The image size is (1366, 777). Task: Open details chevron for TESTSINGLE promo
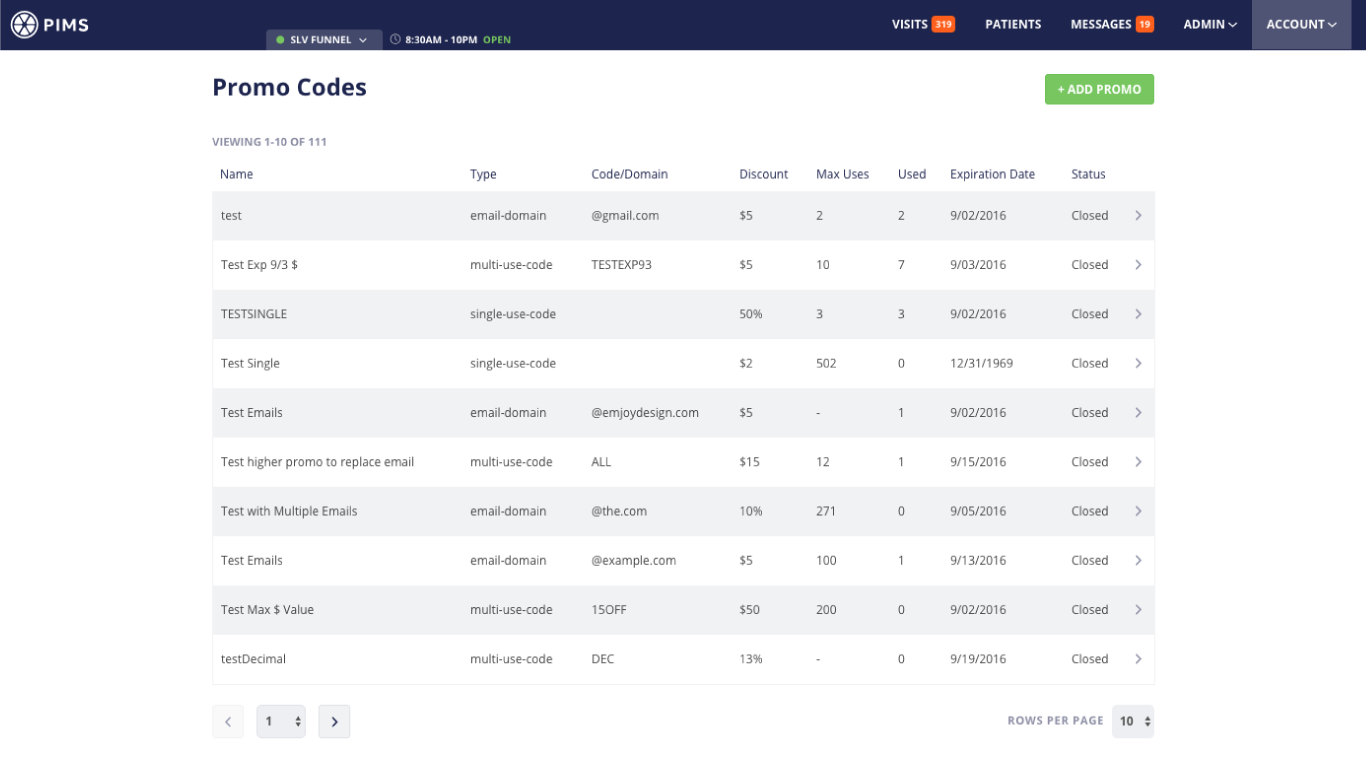[x=1138, y=314]
